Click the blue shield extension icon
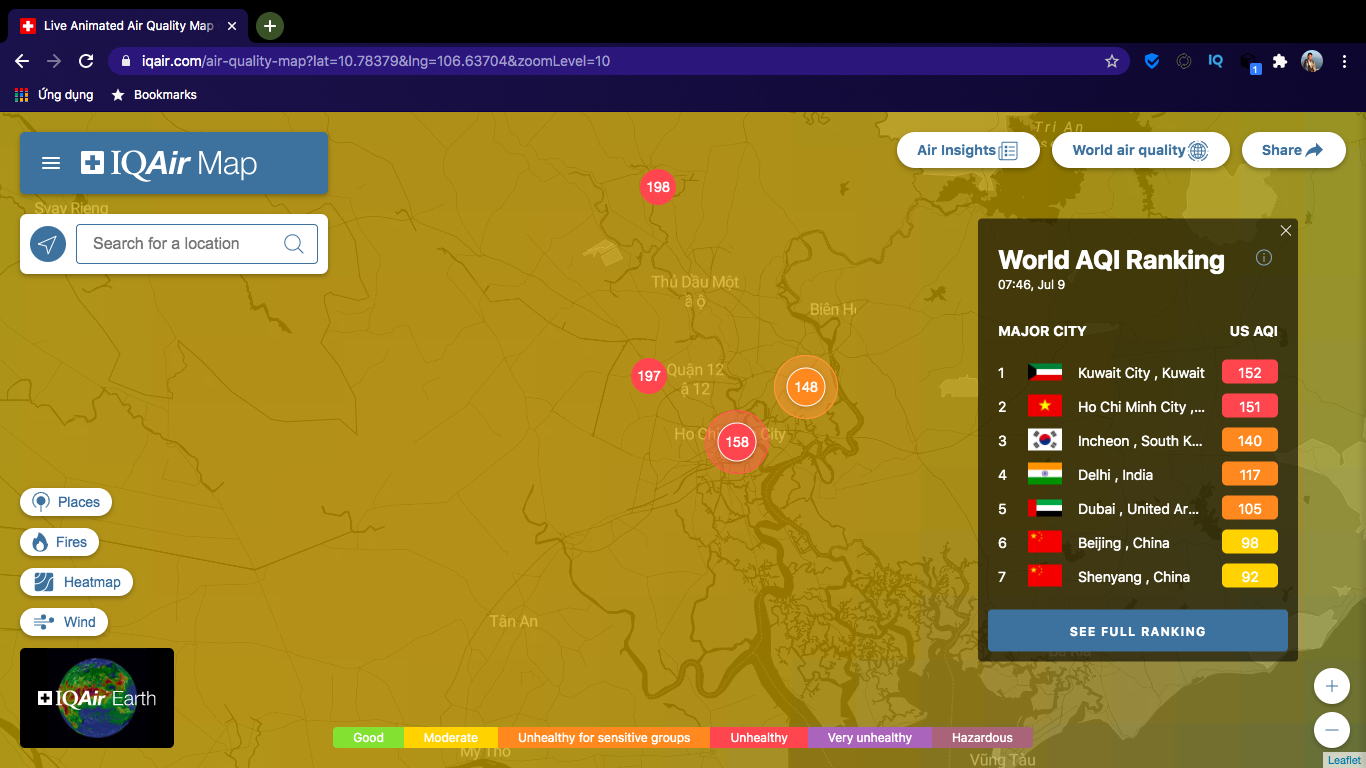 click(x=1152, y=61)
